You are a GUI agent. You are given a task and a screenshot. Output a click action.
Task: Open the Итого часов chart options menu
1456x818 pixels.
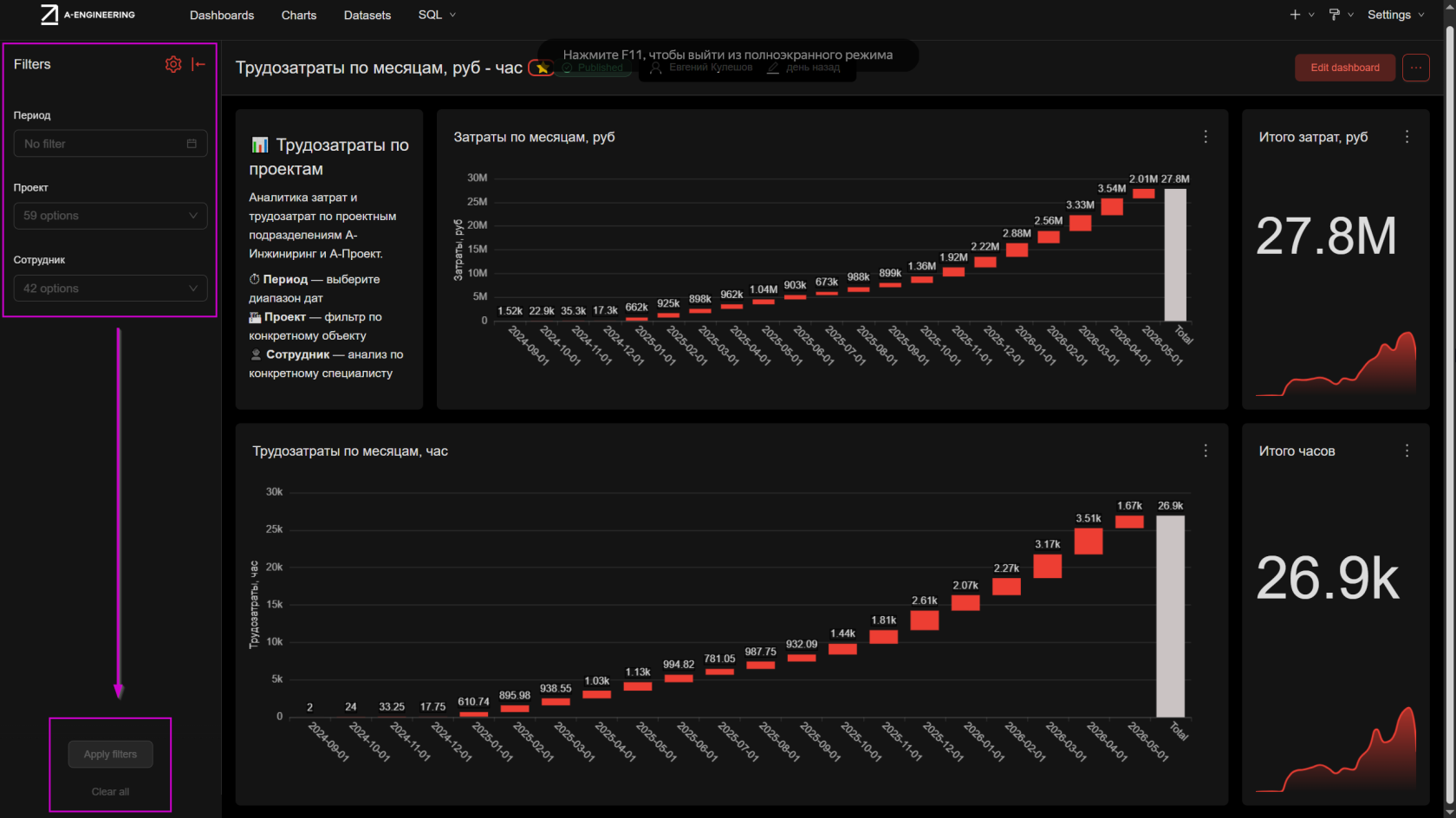(1407, 451)
